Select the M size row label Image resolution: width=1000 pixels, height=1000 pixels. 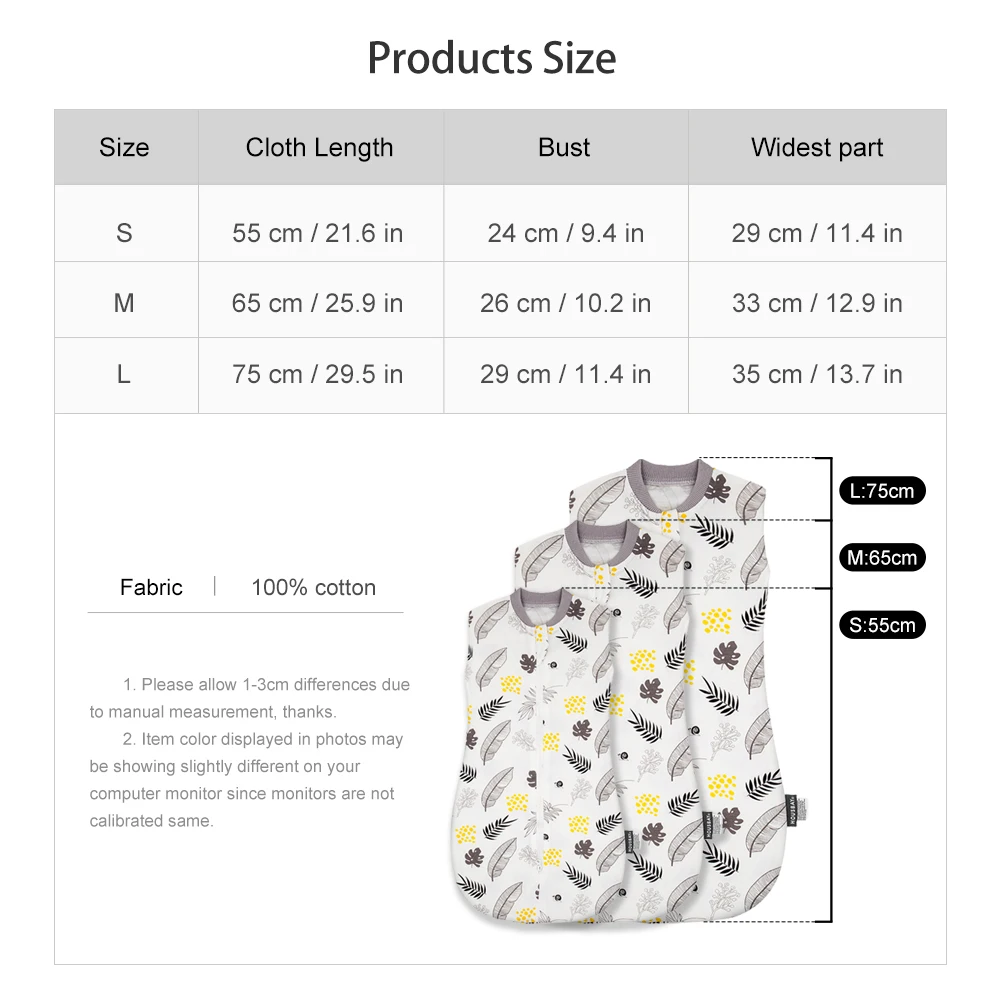point(124,303)
